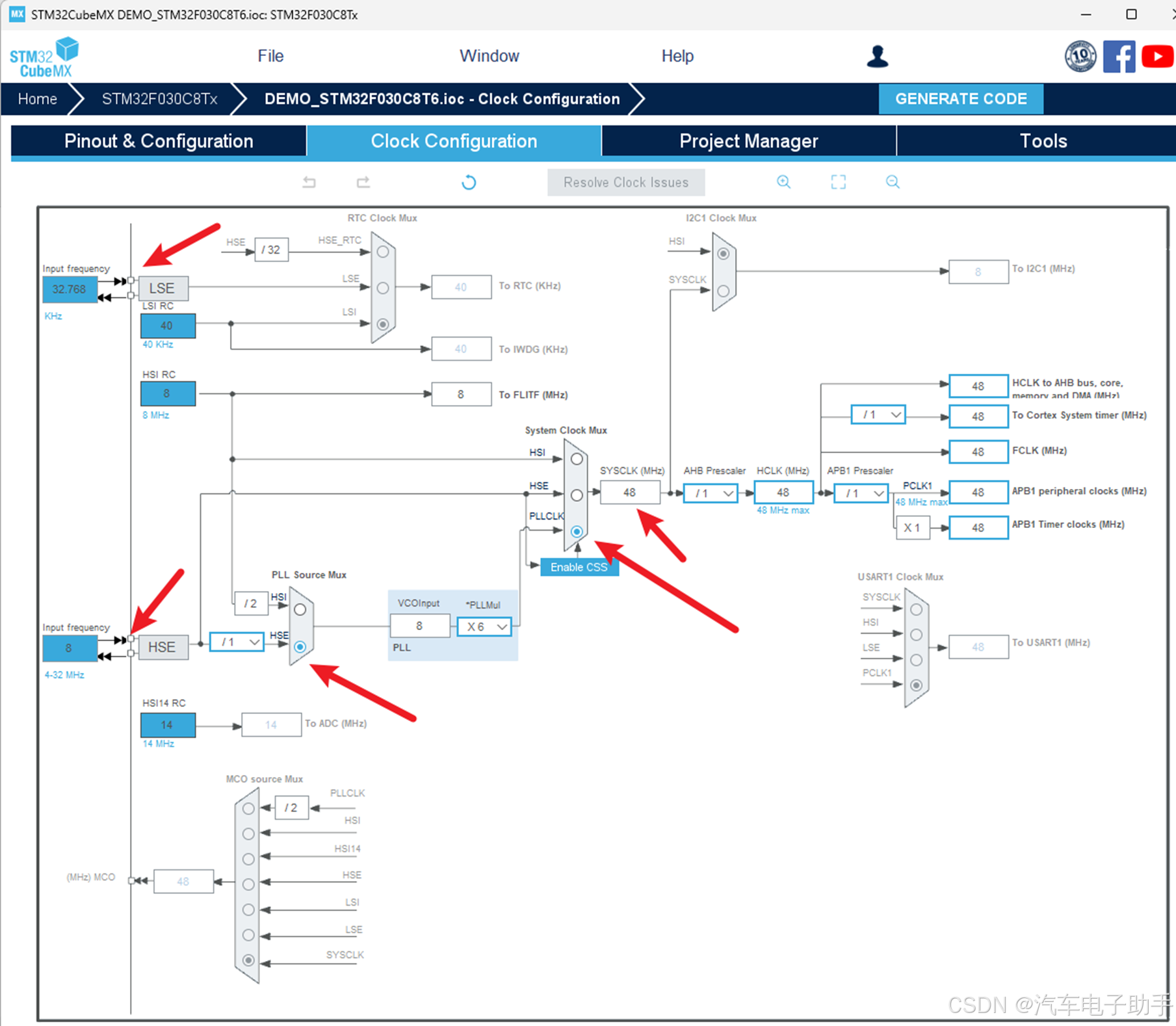This screenshot has width=1176, height=1026.
Task: Click the GENERATE CODE button
Action: click(961, 99)
